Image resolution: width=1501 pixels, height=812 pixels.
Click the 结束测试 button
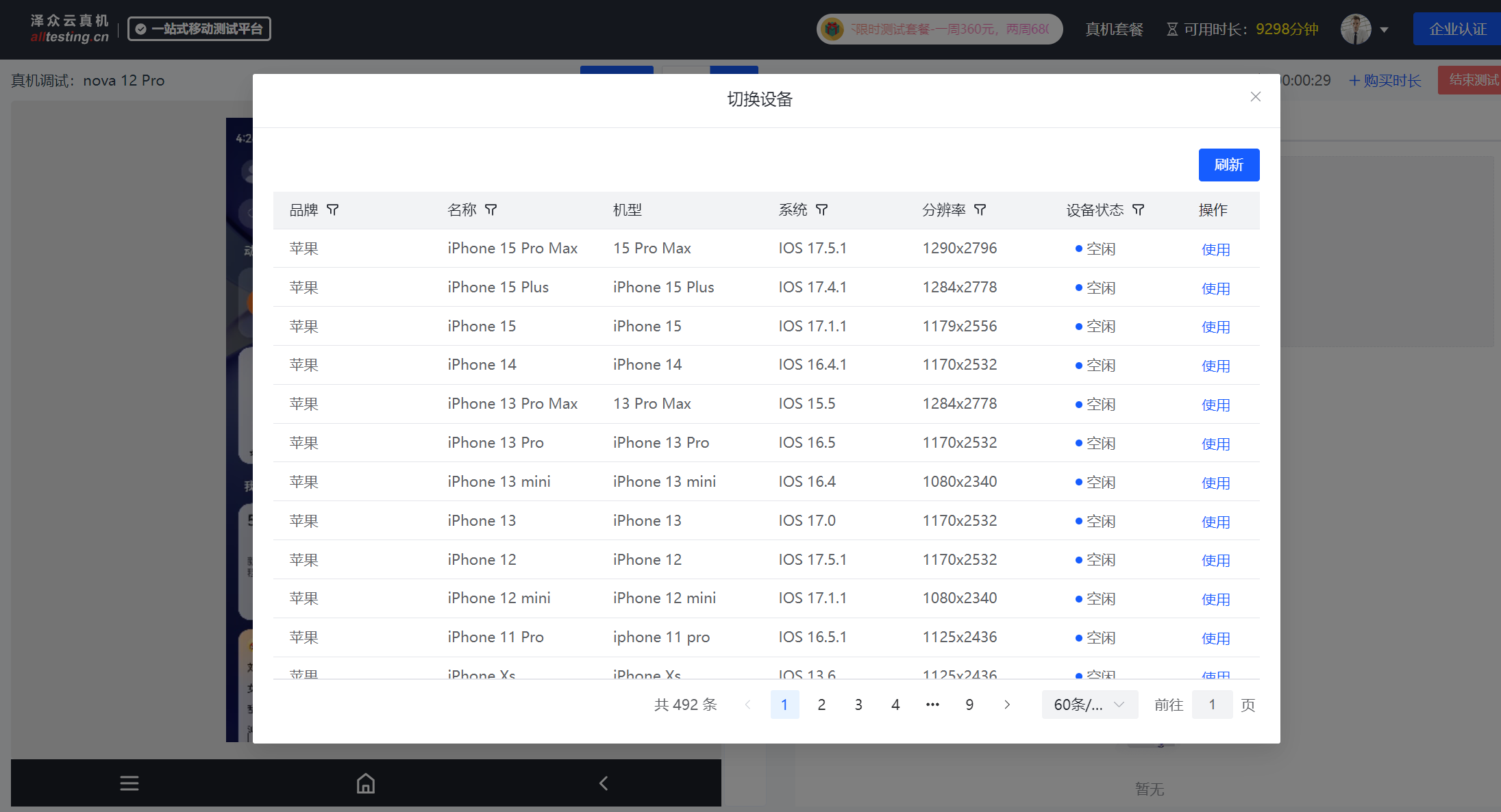coord(1470,80)
